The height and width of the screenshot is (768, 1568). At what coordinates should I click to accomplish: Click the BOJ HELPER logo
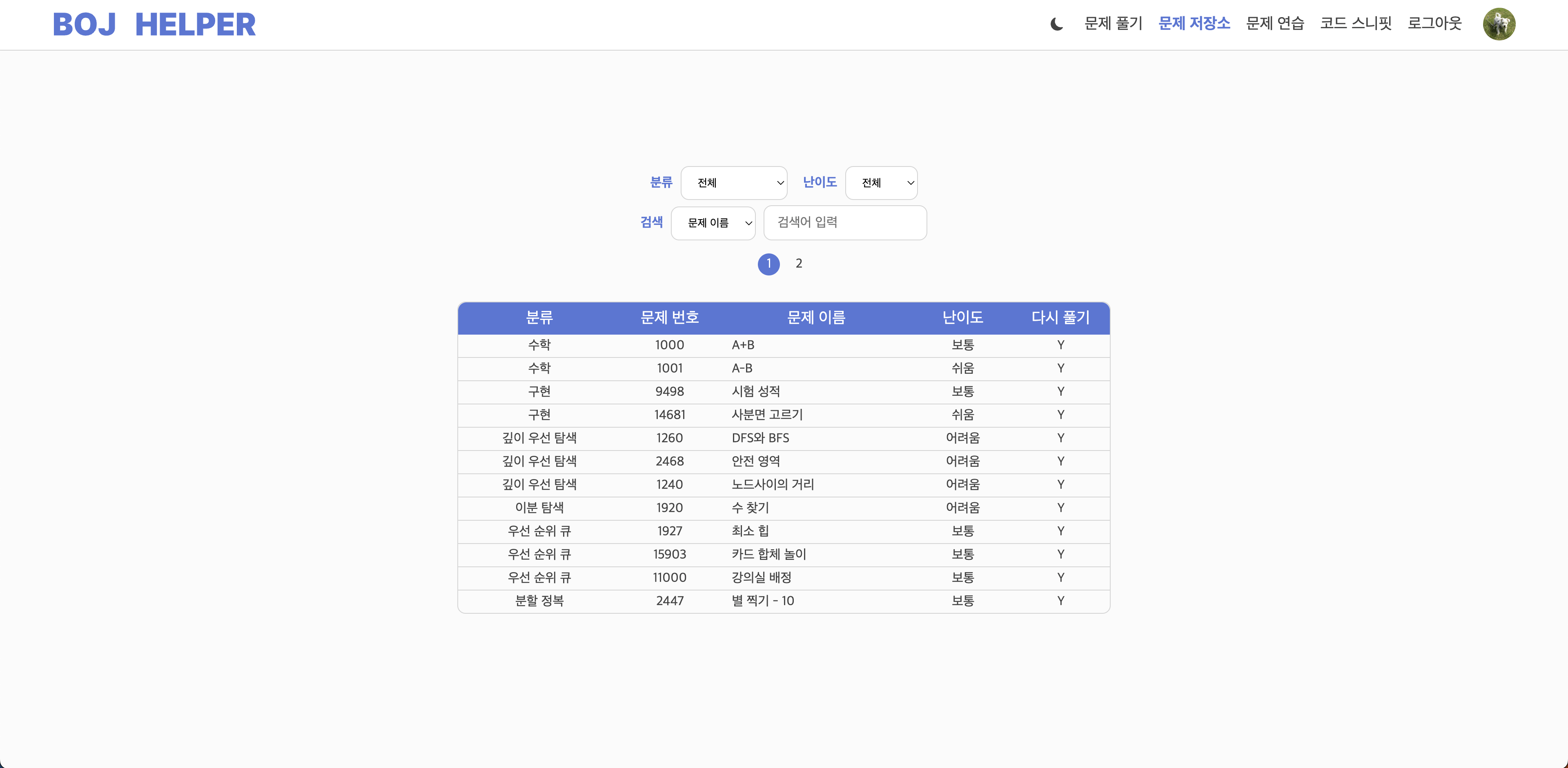[154, 25]
